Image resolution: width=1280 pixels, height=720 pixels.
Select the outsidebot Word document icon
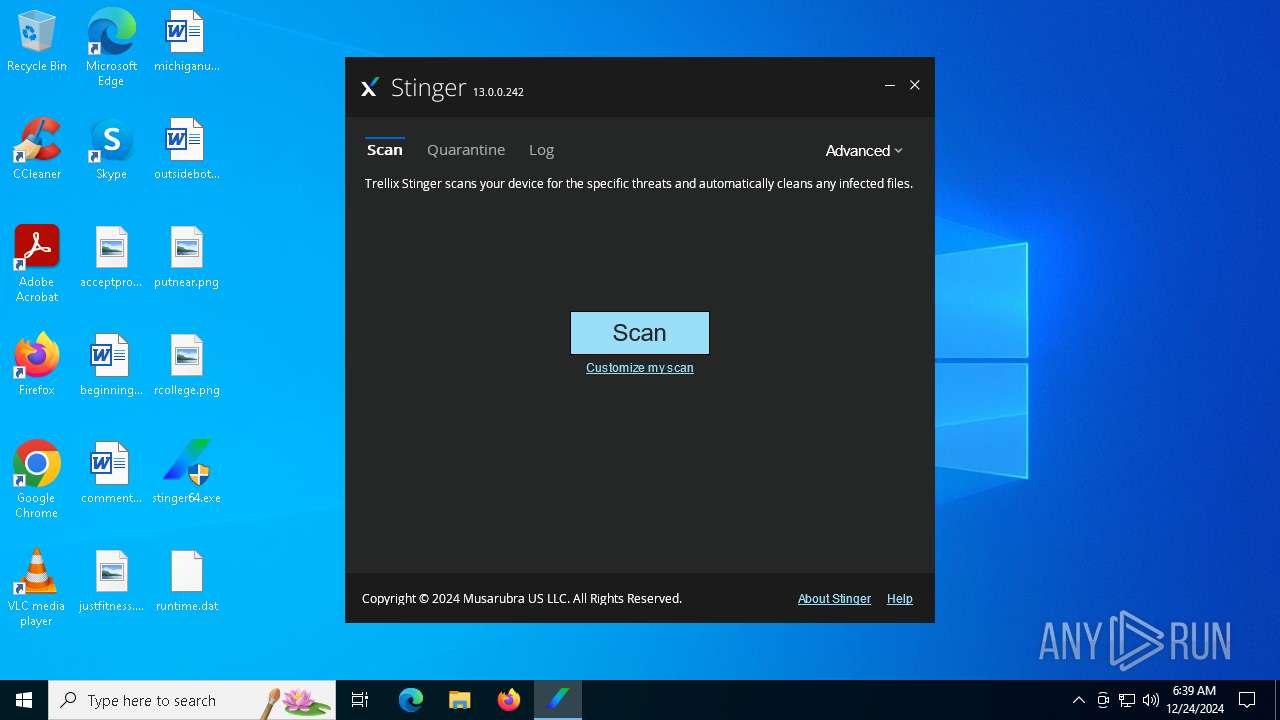[x=186, y=150]
